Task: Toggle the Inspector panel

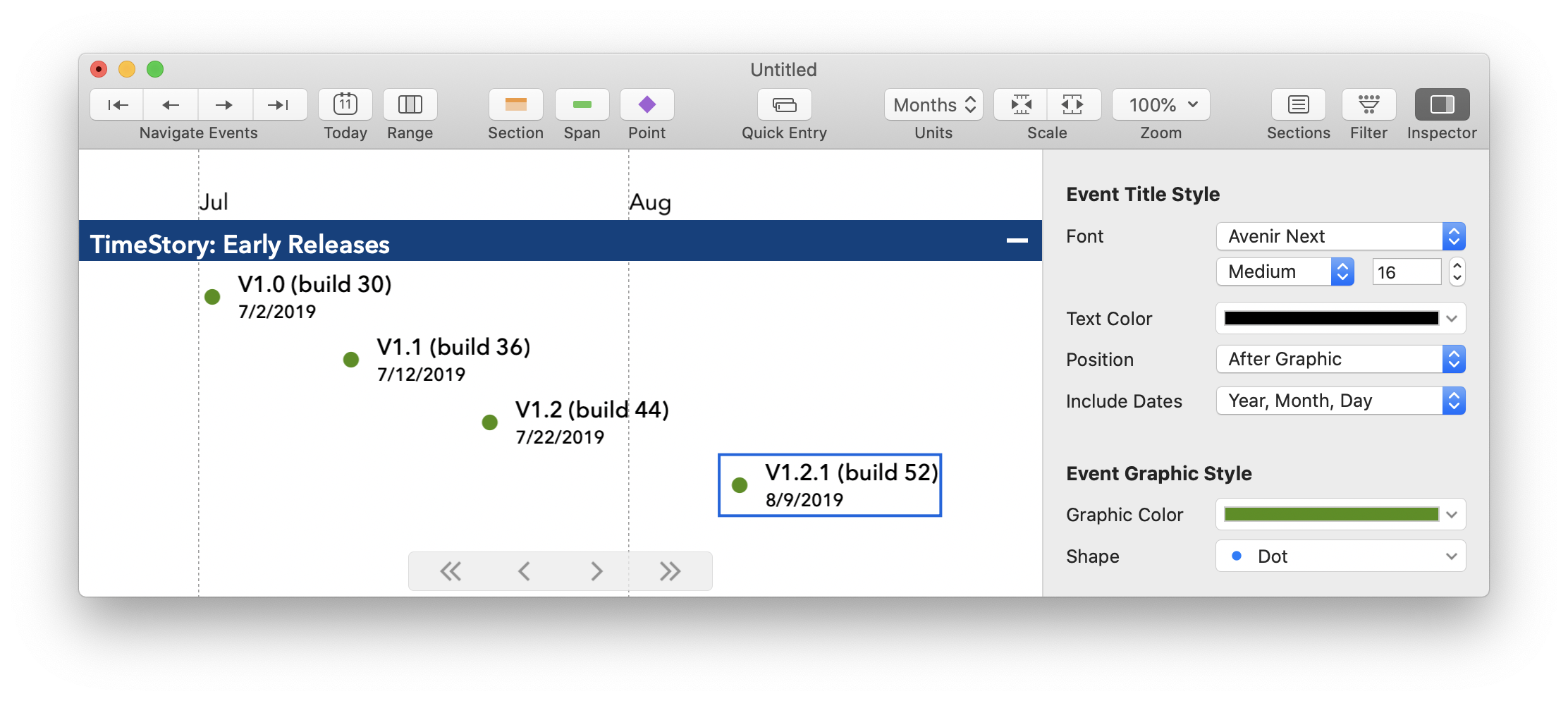Action: point(1440,104)
